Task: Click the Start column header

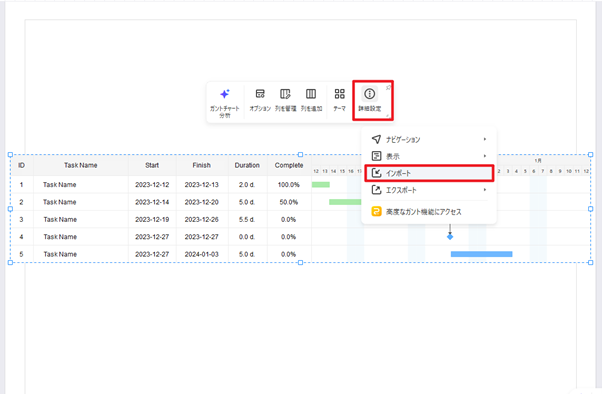Action: 152,165
